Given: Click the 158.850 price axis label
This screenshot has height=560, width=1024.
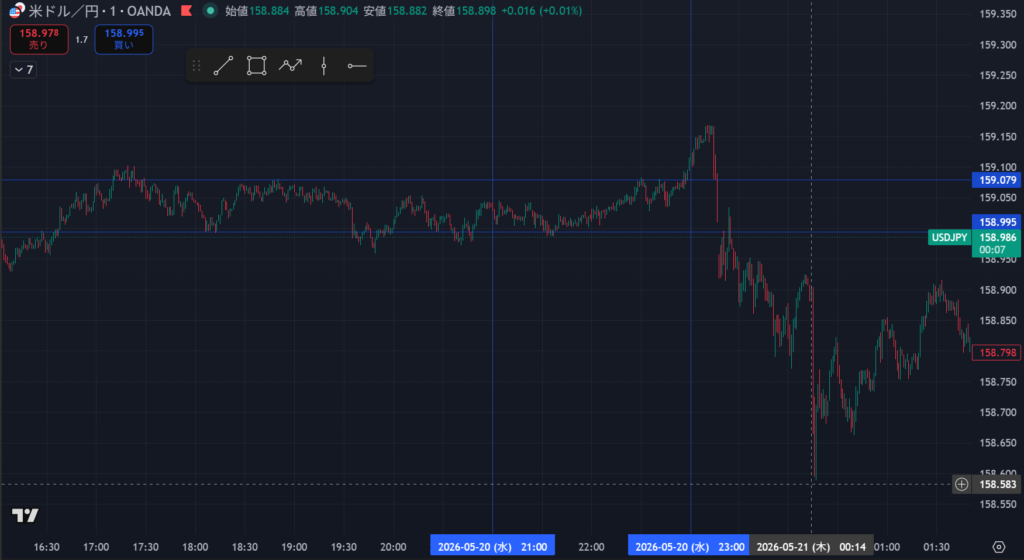Looking at the screenshot, I should point(998,320).
